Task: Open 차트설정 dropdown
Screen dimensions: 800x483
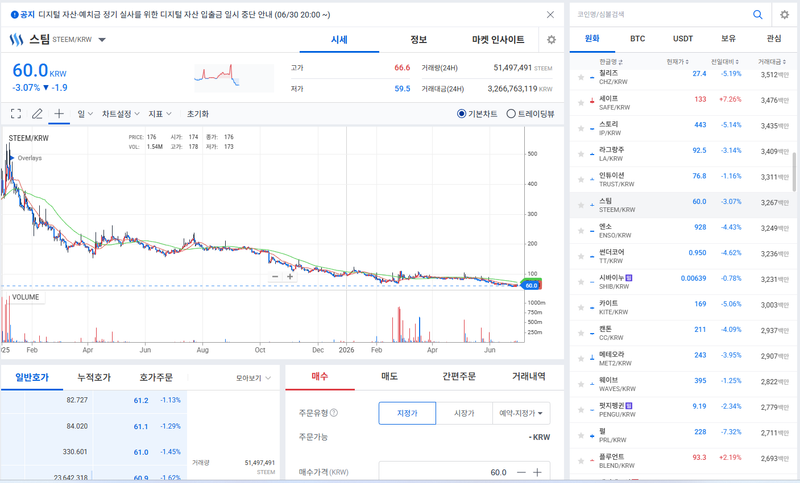Action: coord(120,114)
